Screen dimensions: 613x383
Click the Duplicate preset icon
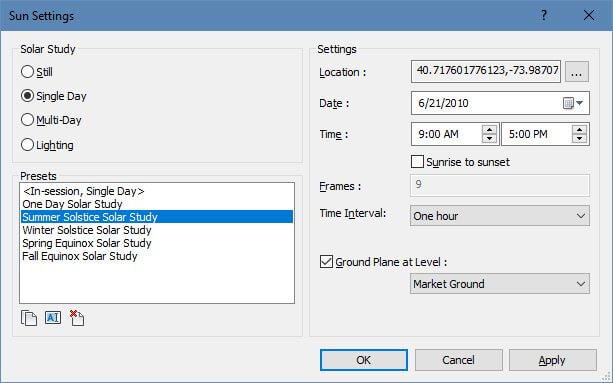29,318
